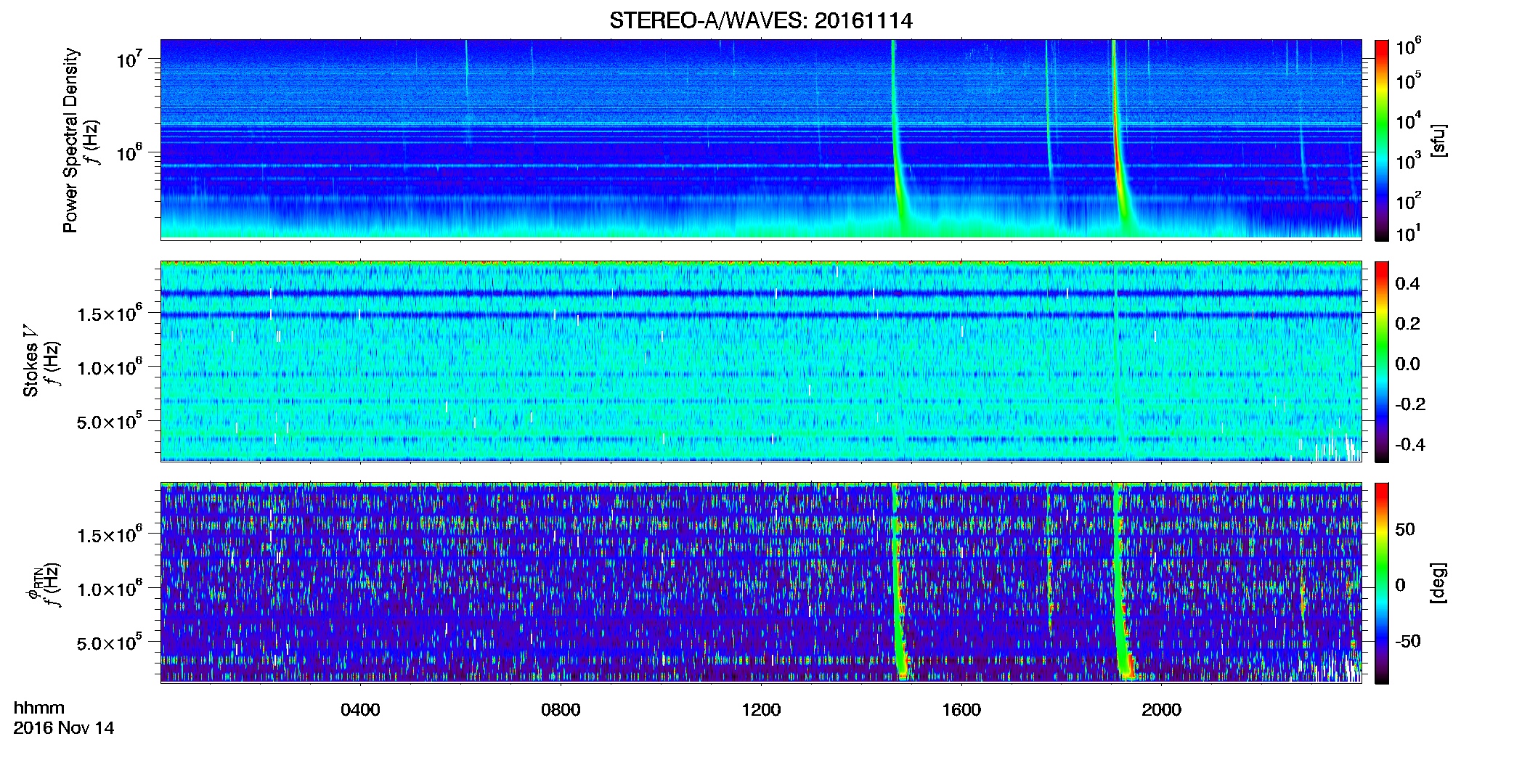Image resolution: width=1522 pixels, height=784 pixels.
Task: Click the 10^2 label on sfu color bar
Action: [x=1408, y=201]
